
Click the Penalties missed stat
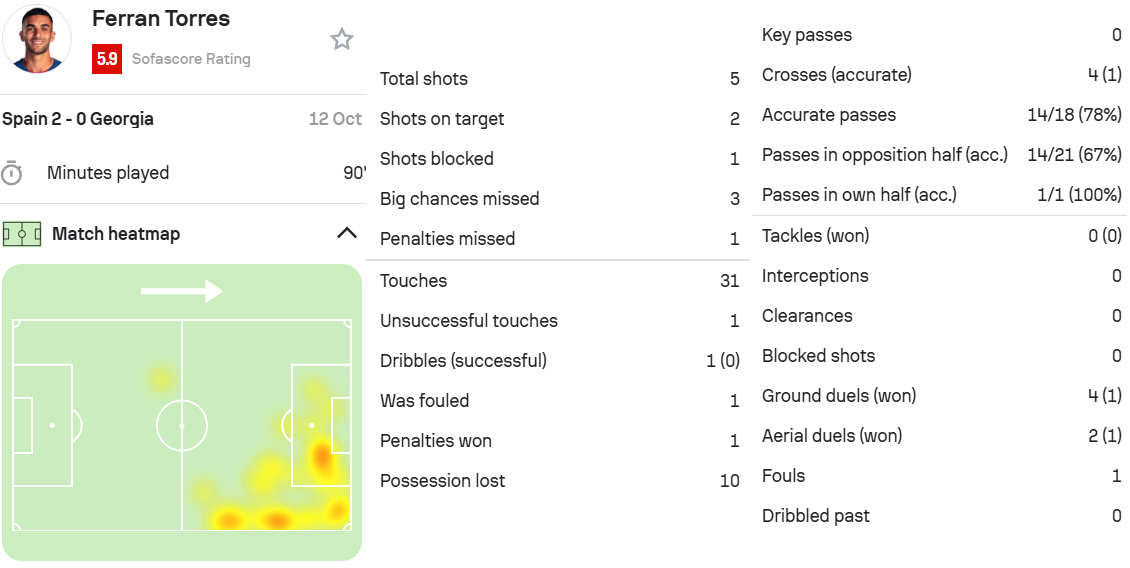tap(559, 239)
